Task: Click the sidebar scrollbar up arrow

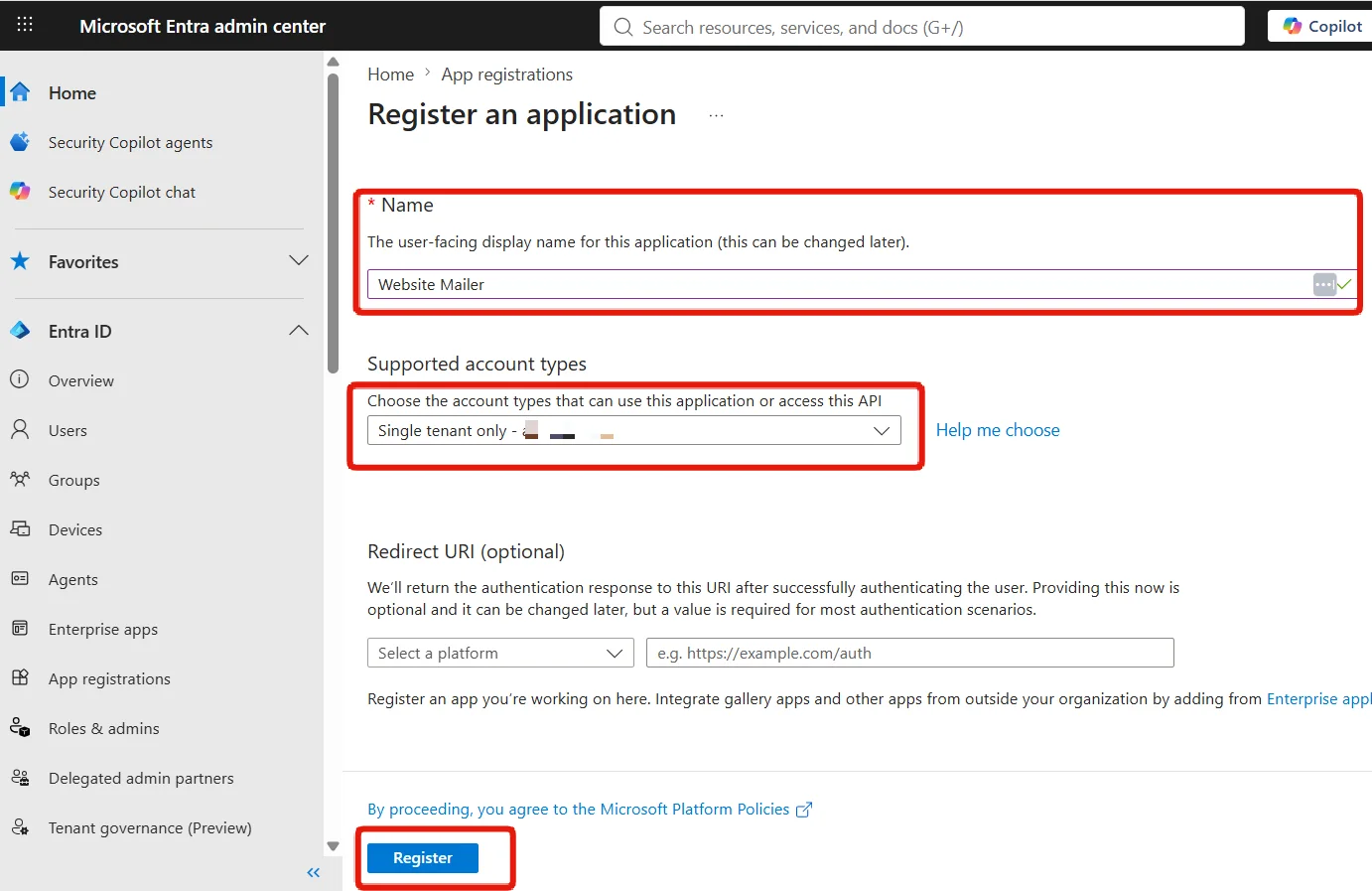Action: (334, 62)
